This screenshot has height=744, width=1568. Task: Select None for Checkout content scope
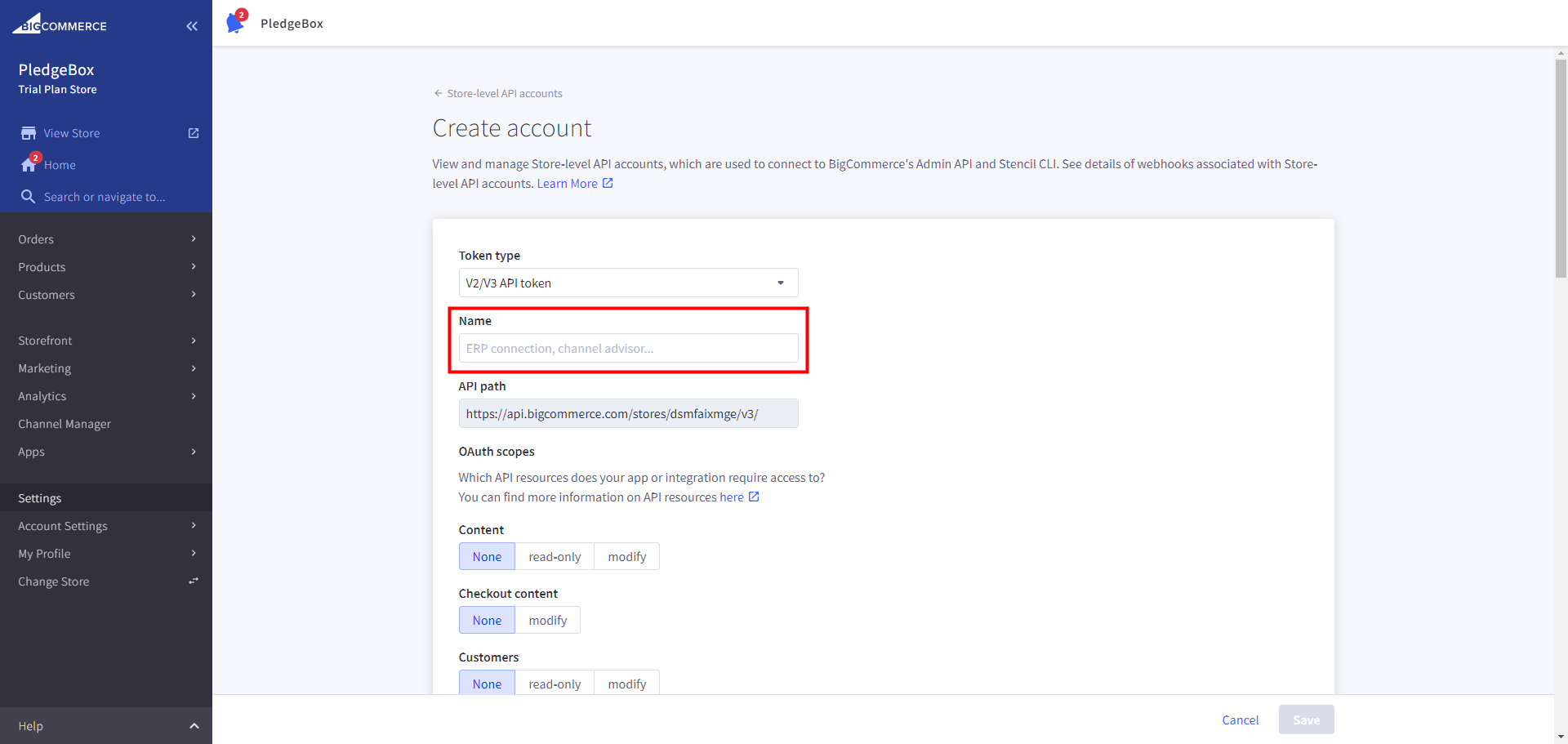[487, 620]
